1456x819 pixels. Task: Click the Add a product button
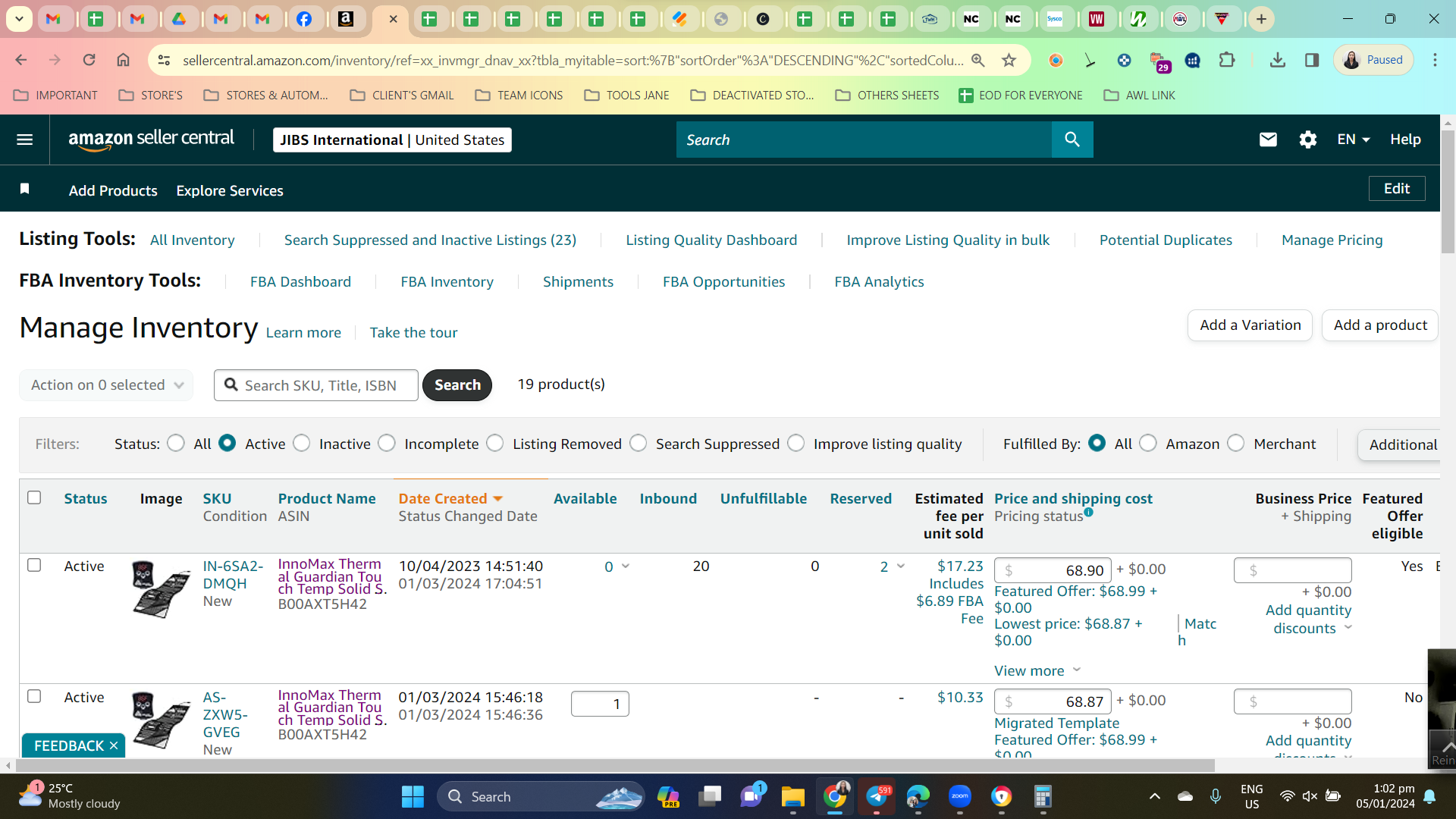pos(1380,325)
